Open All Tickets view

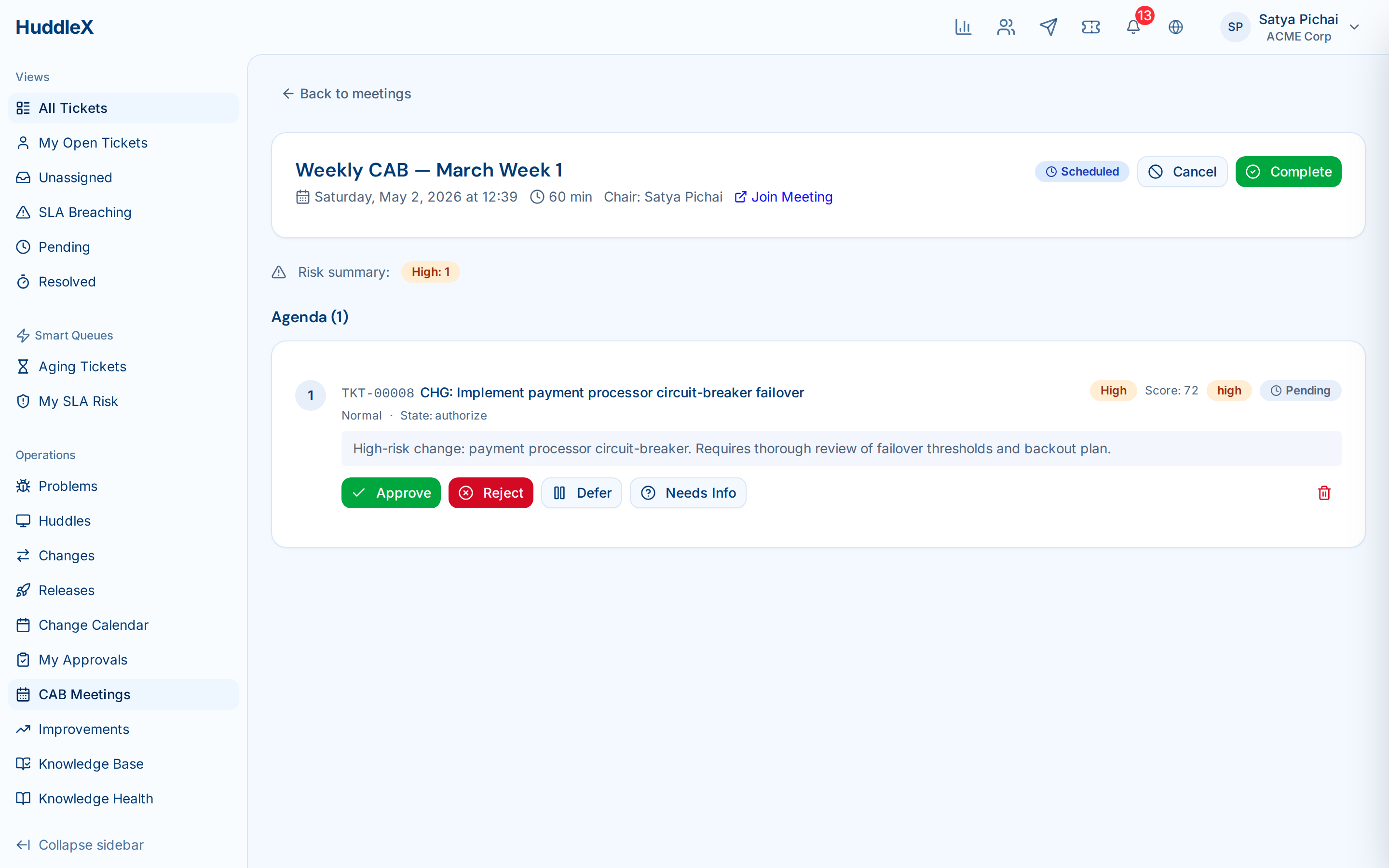pos(123,108)
